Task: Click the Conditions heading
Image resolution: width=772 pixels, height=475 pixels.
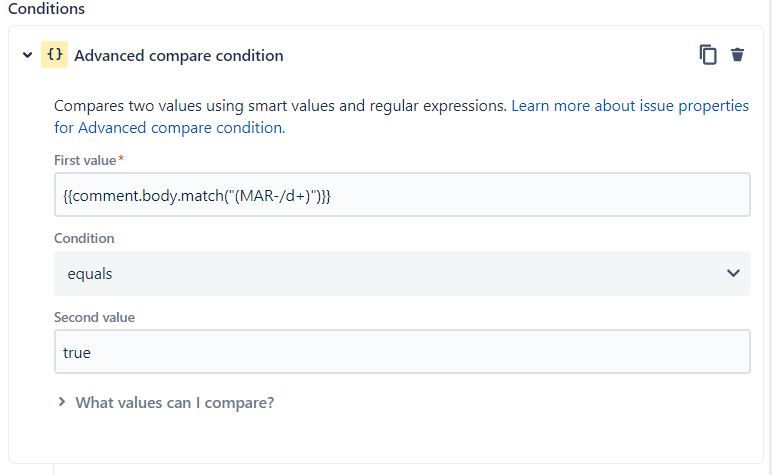Action: (46, 9)
